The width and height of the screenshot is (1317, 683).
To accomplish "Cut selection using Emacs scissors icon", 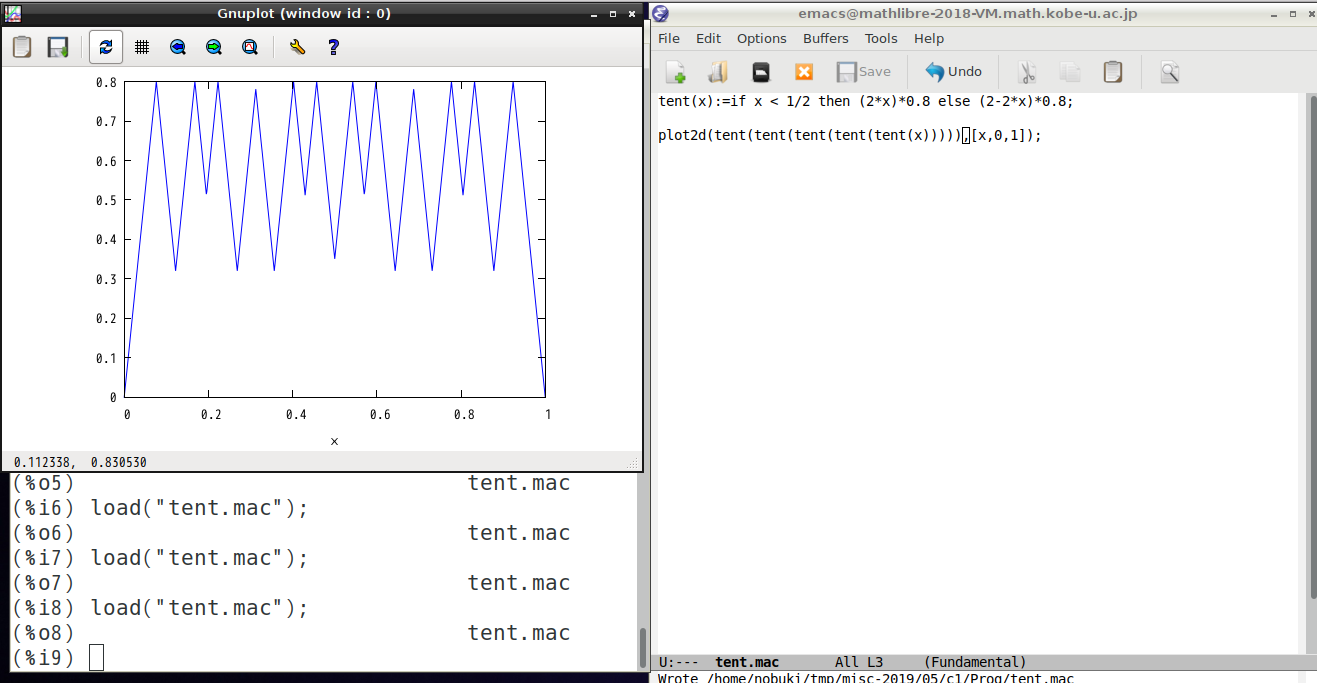I will (x=1027, y=72).
